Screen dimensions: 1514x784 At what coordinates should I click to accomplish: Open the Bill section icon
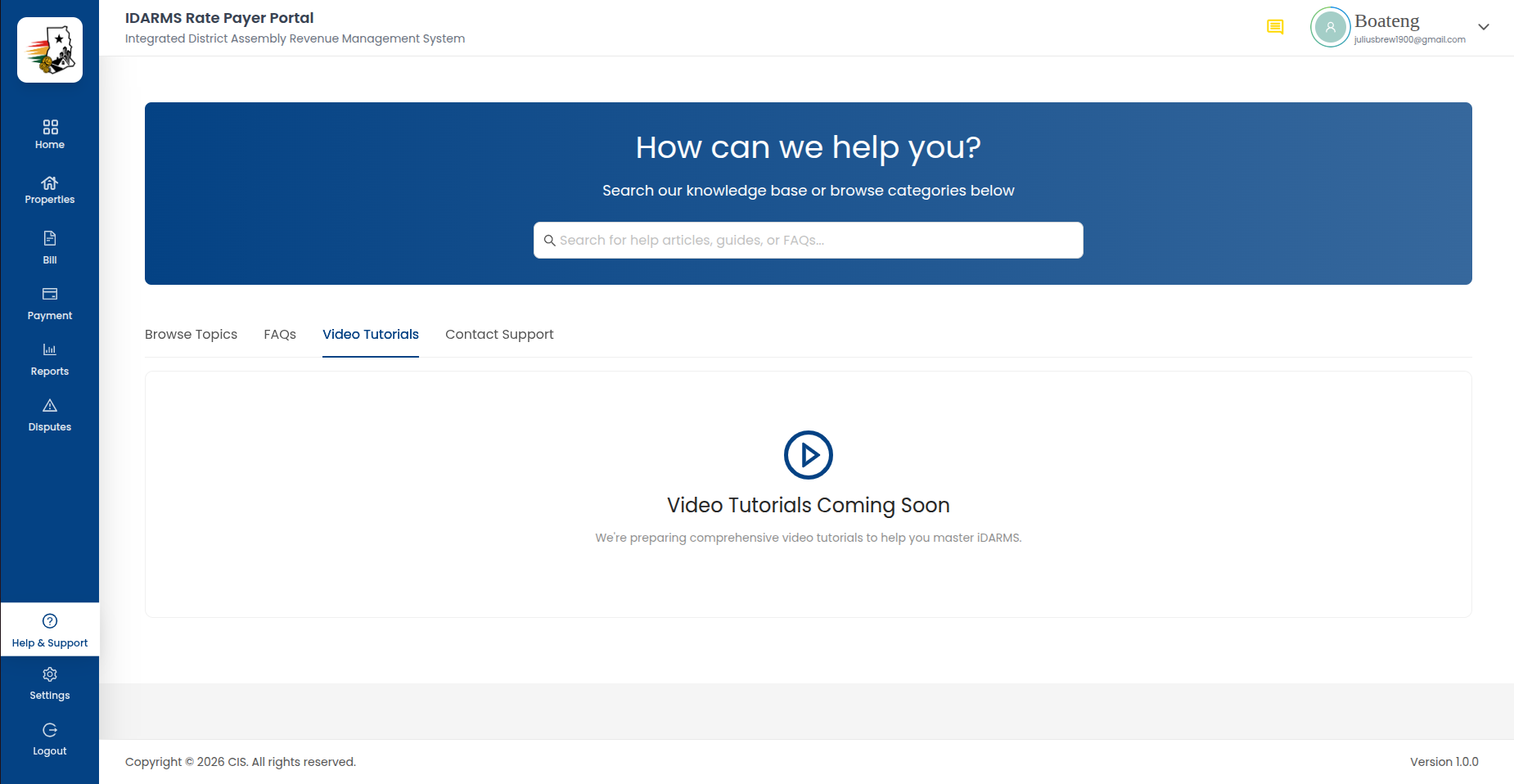[50, 238]
